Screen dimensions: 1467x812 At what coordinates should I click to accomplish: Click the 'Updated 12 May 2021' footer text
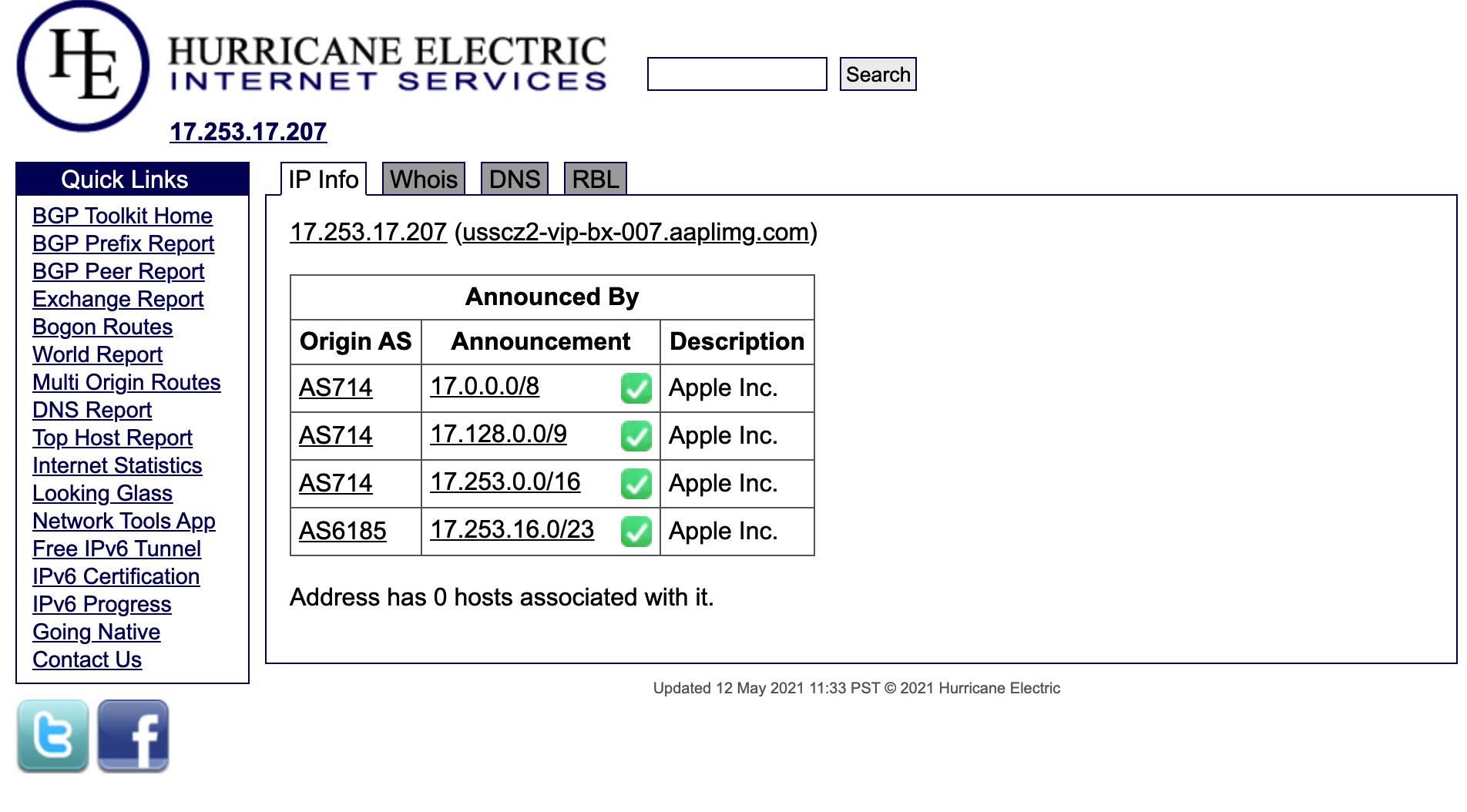coord(857,688)
